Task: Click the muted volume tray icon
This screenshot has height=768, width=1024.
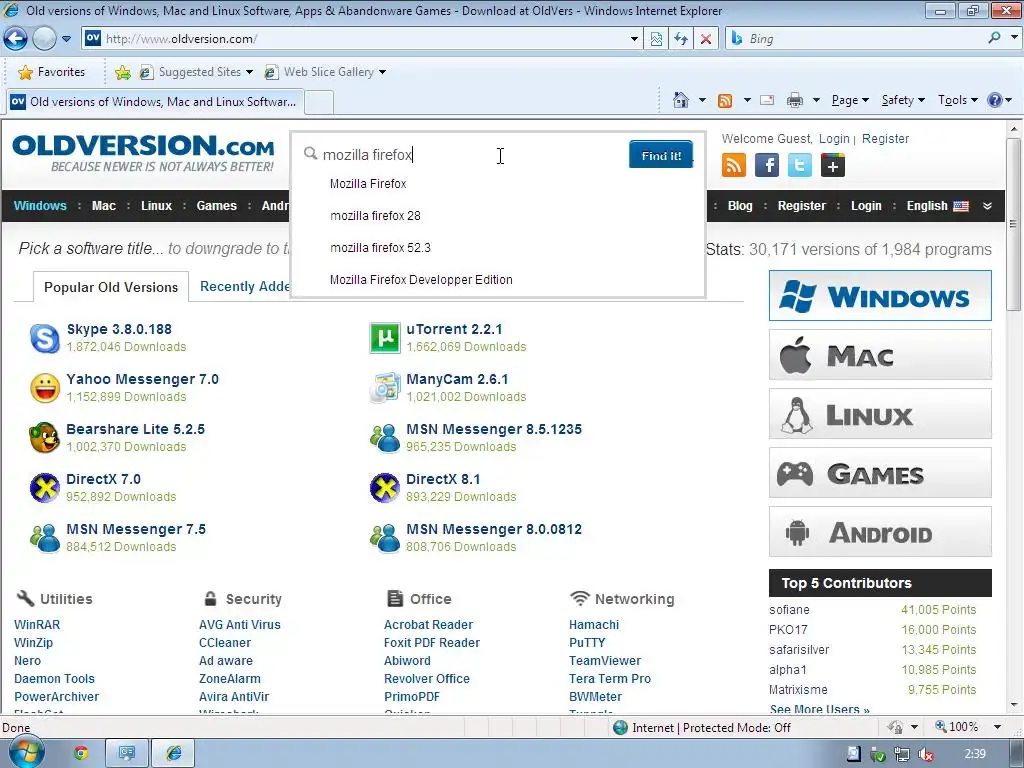Action: 925,754
